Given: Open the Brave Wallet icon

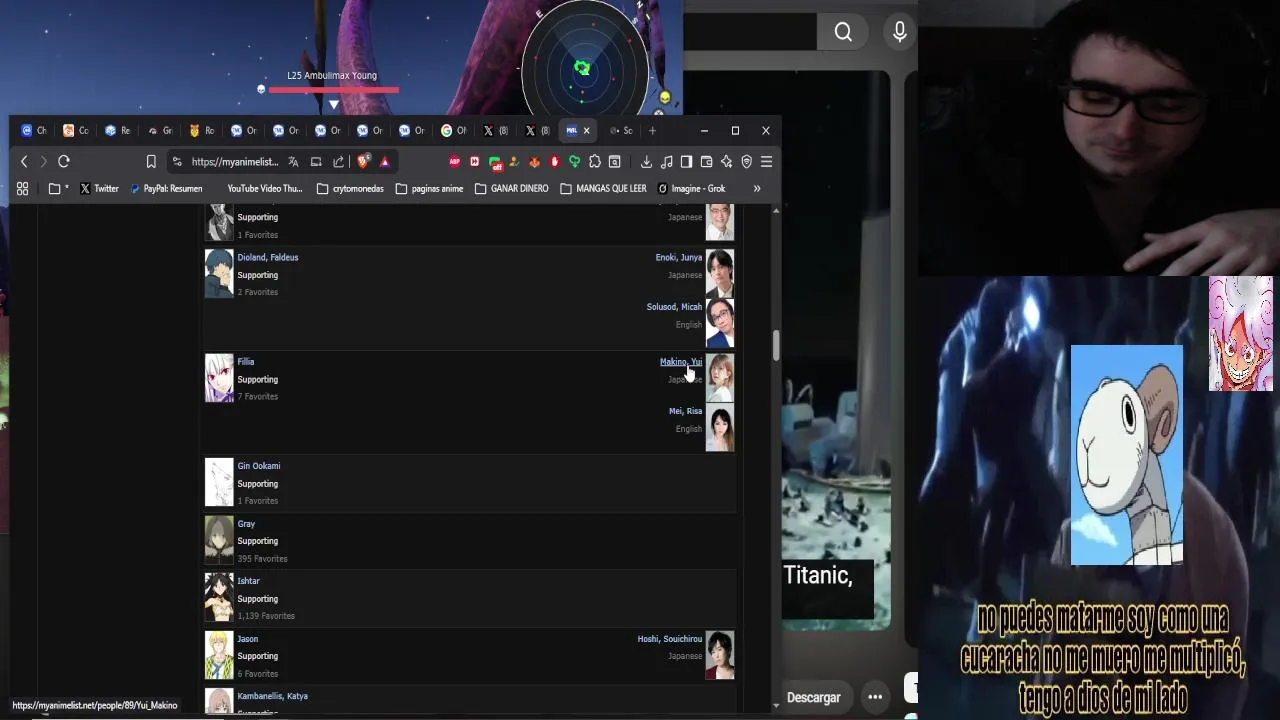Looking at the screenshot, I should click(x=706, y=161).
